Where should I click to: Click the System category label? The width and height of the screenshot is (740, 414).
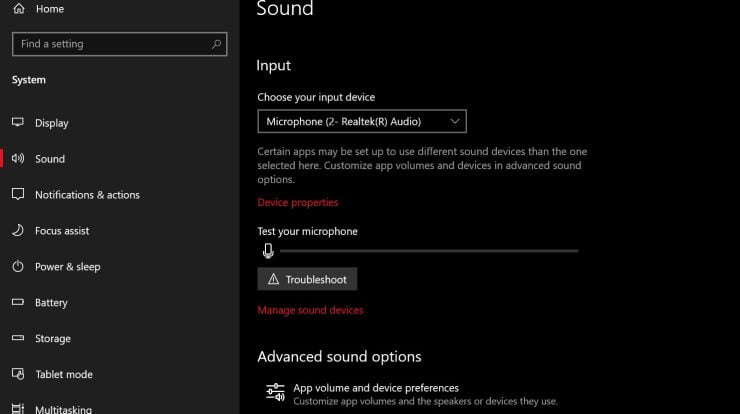pyautogui.click(x=29, y=80)
